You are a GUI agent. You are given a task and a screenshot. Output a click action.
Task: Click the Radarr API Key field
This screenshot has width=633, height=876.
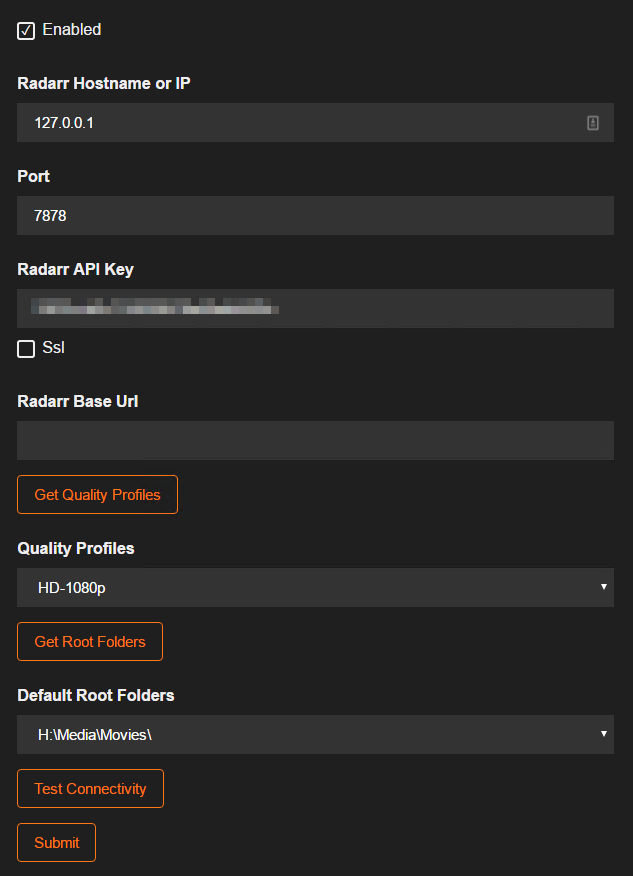click(300, 308)
